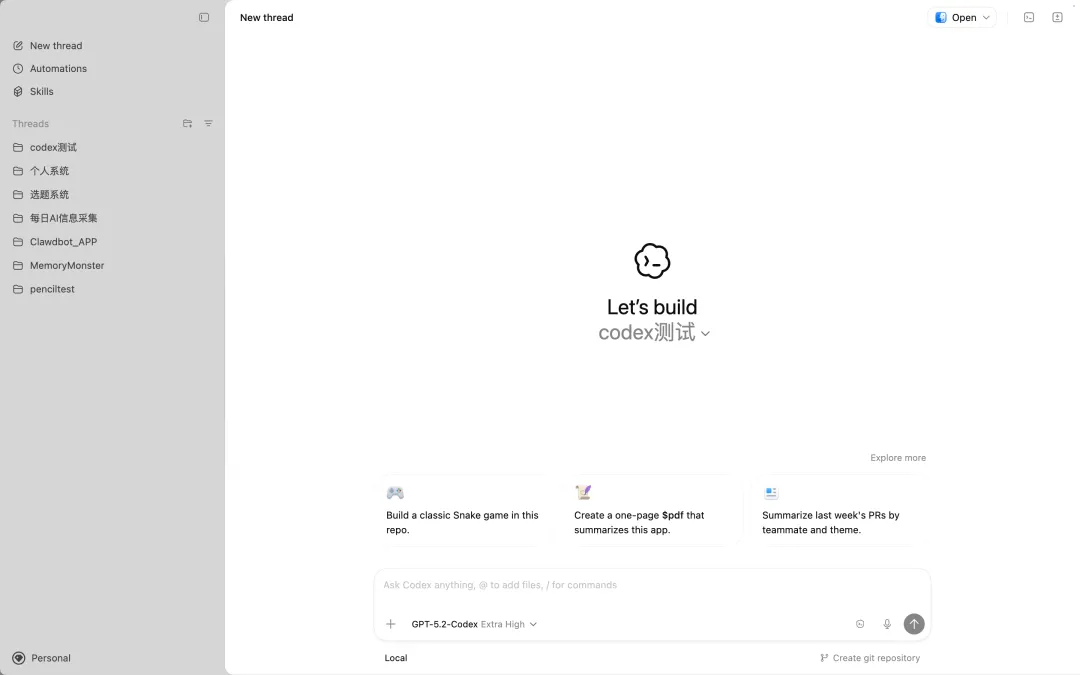Screen dimensions: 1080x675
Task: Focus the Ask Codex anything input
Action: point(652,585)
